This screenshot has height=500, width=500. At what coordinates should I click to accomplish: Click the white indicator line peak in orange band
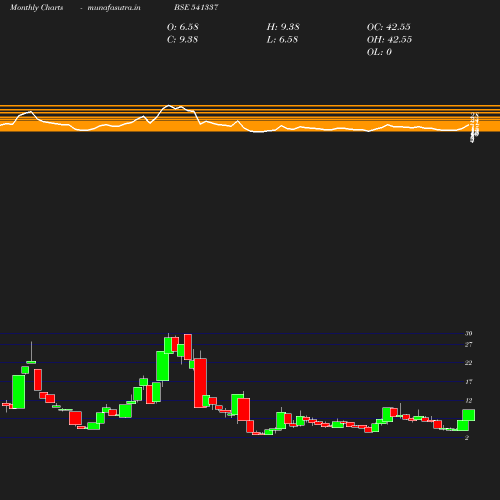(x=169, y=106)
